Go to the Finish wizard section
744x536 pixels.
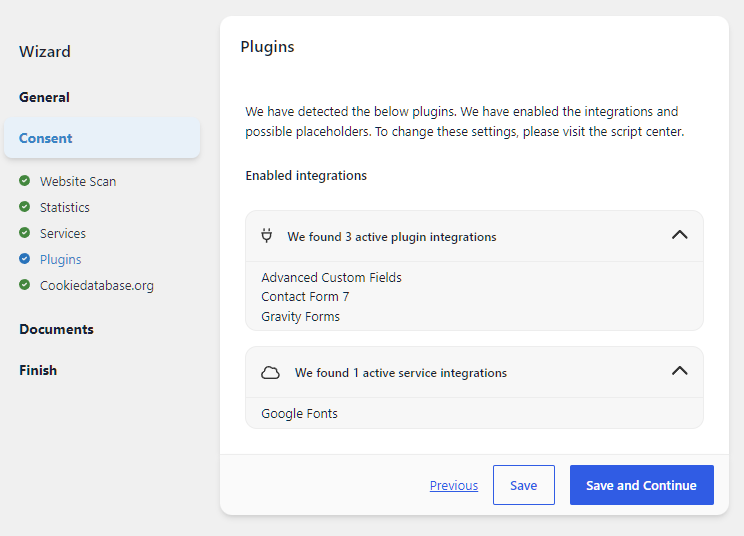[38, 370]
